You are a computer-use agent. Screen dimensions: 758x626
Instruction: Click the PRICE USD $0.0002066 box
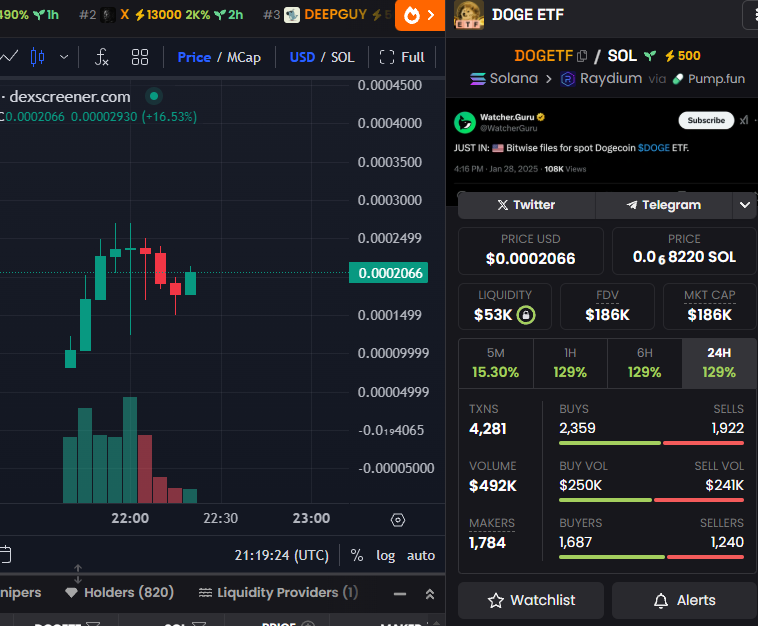530,251
